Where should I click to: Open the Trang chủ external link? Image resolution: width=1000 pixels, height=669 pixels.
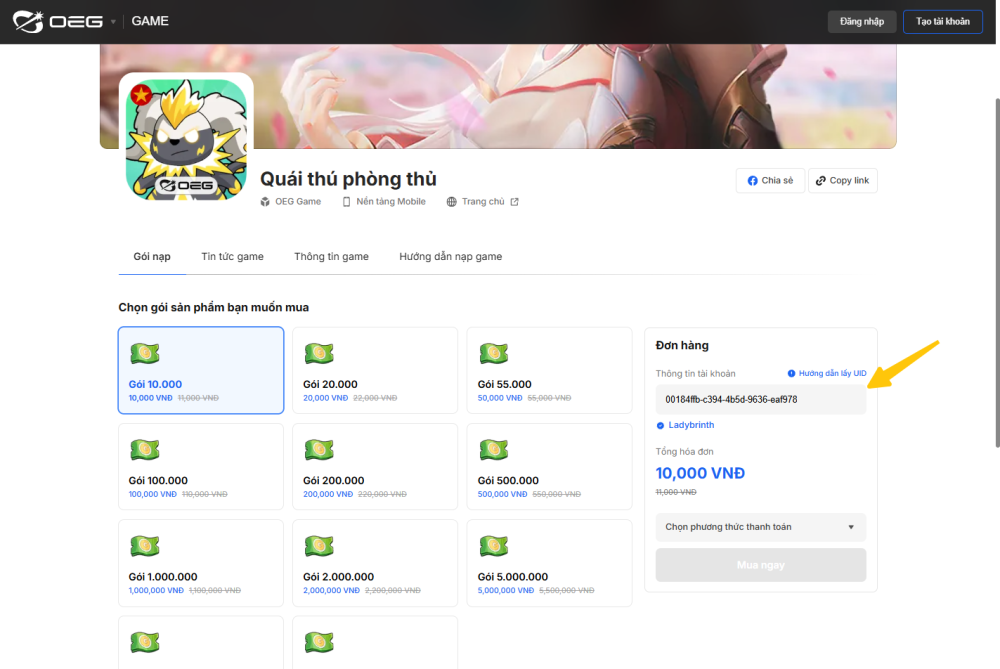[483, 202]
